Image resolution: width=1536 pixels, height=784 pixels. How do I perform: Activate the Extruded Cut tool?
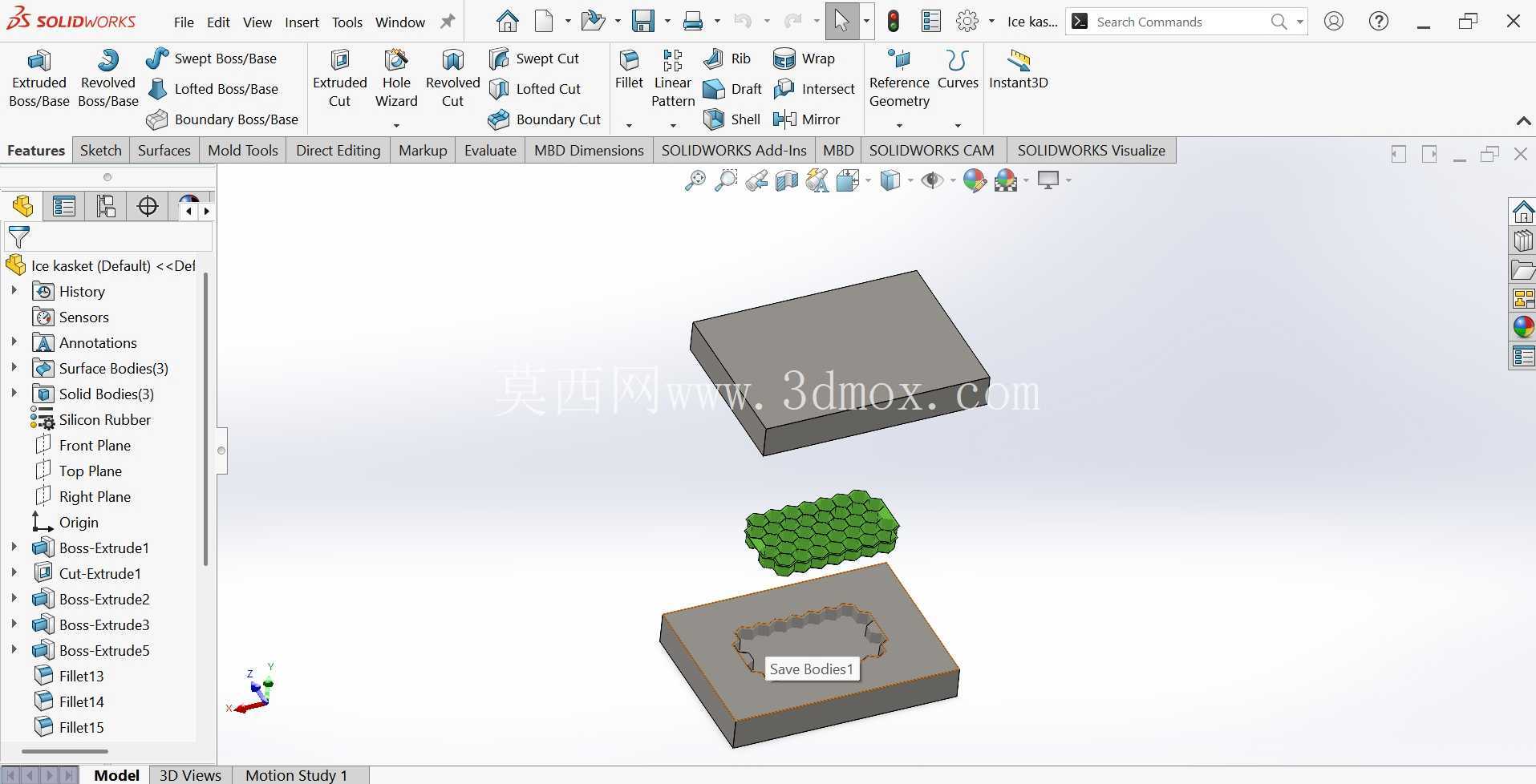coord(339,79)
